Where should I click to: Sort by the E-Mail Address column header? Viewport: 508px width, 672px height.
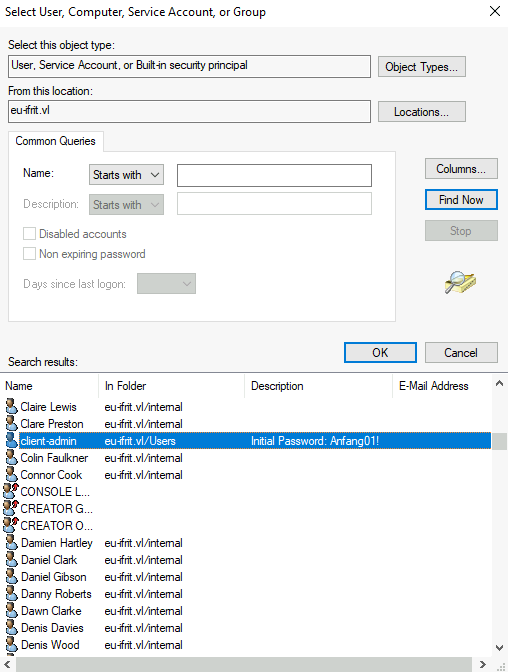click(442, 386)
